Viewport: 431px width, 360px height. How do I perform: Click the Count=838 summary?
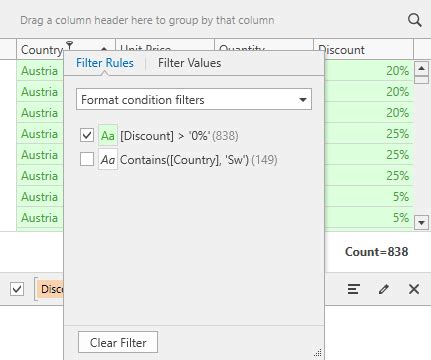pos(376,252)
